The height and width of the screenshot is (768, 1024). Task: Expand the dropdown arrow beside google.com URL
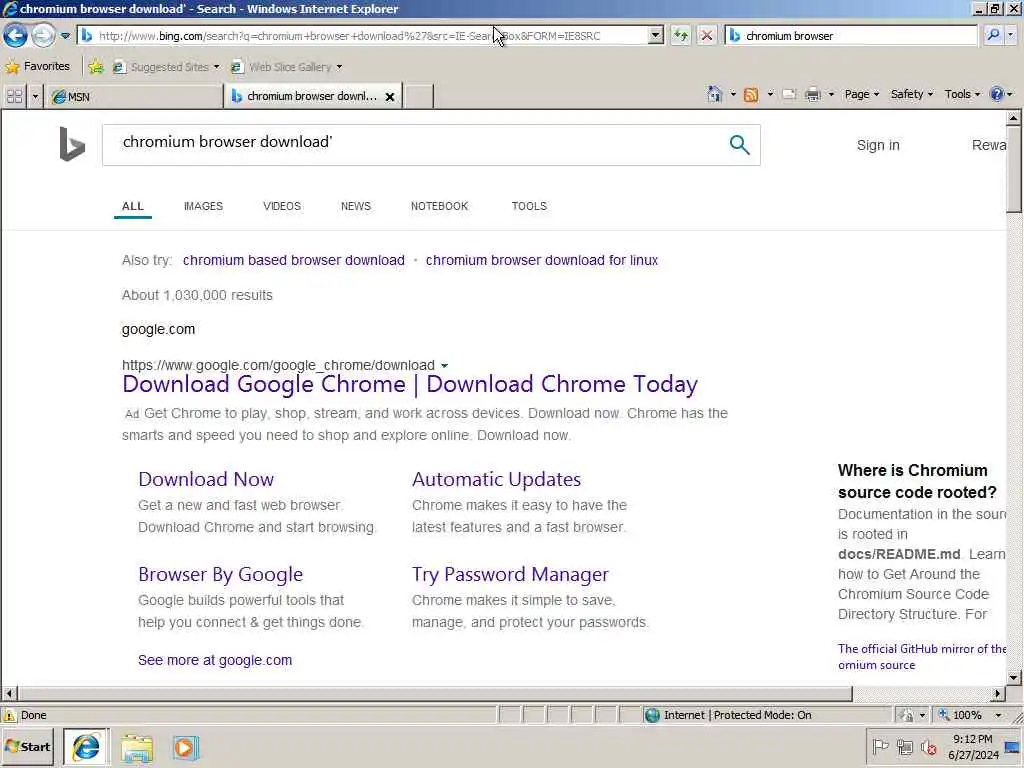click(444, 366)
